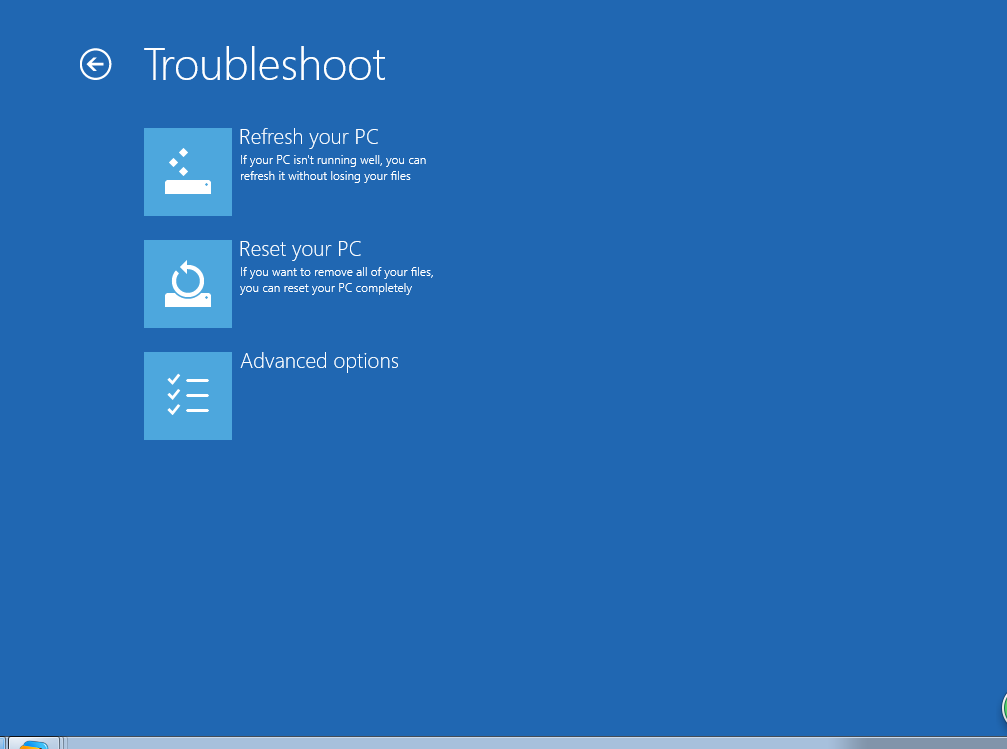This screenshot has width=1007, height=749.
Task: Click the "Troubleshoot" heading
Action: click(x=264, y=65)
